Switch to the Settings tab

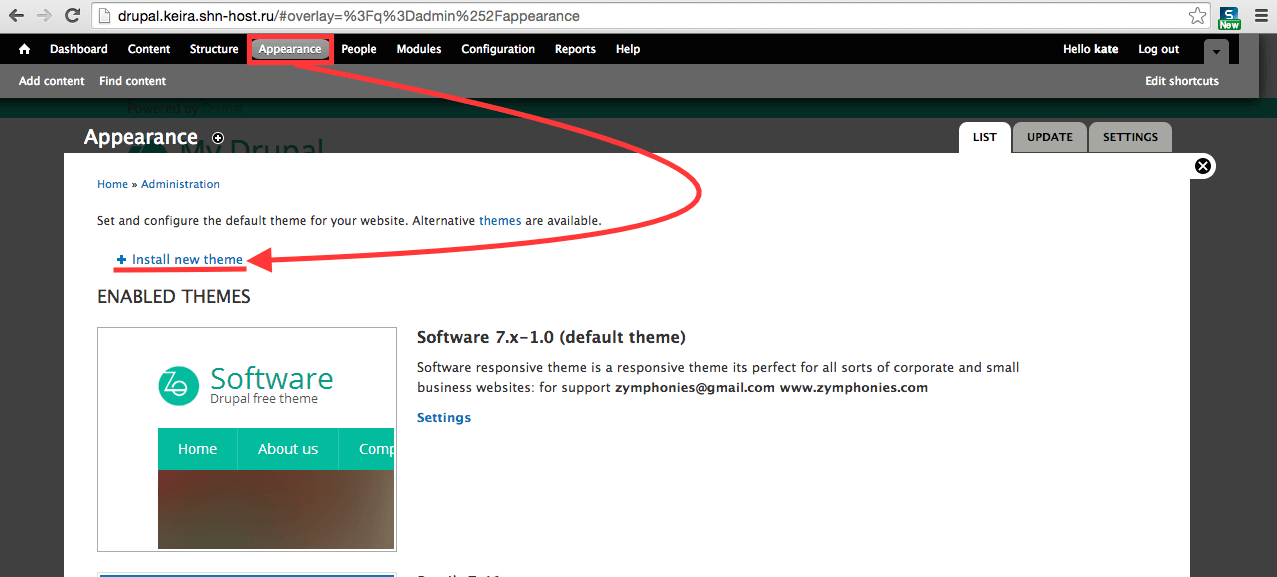point(1131,138)
